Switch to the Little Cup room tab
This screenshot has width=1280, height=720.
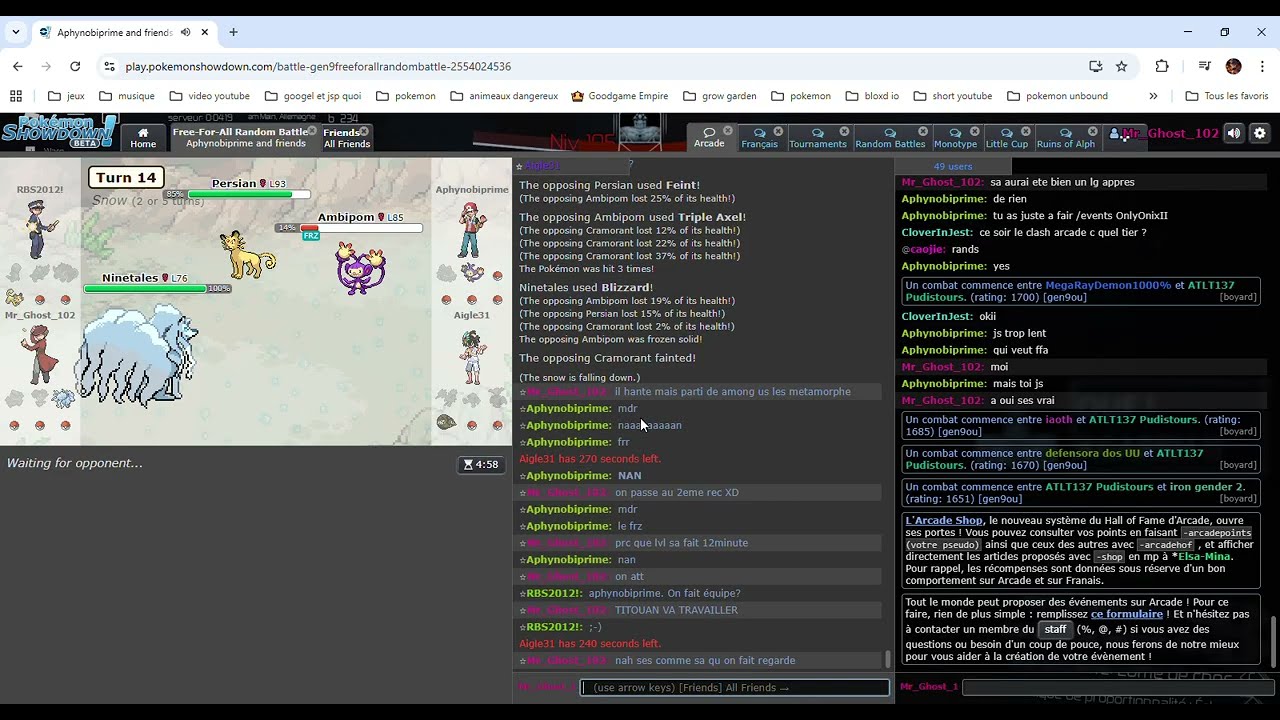[1006, 138]
